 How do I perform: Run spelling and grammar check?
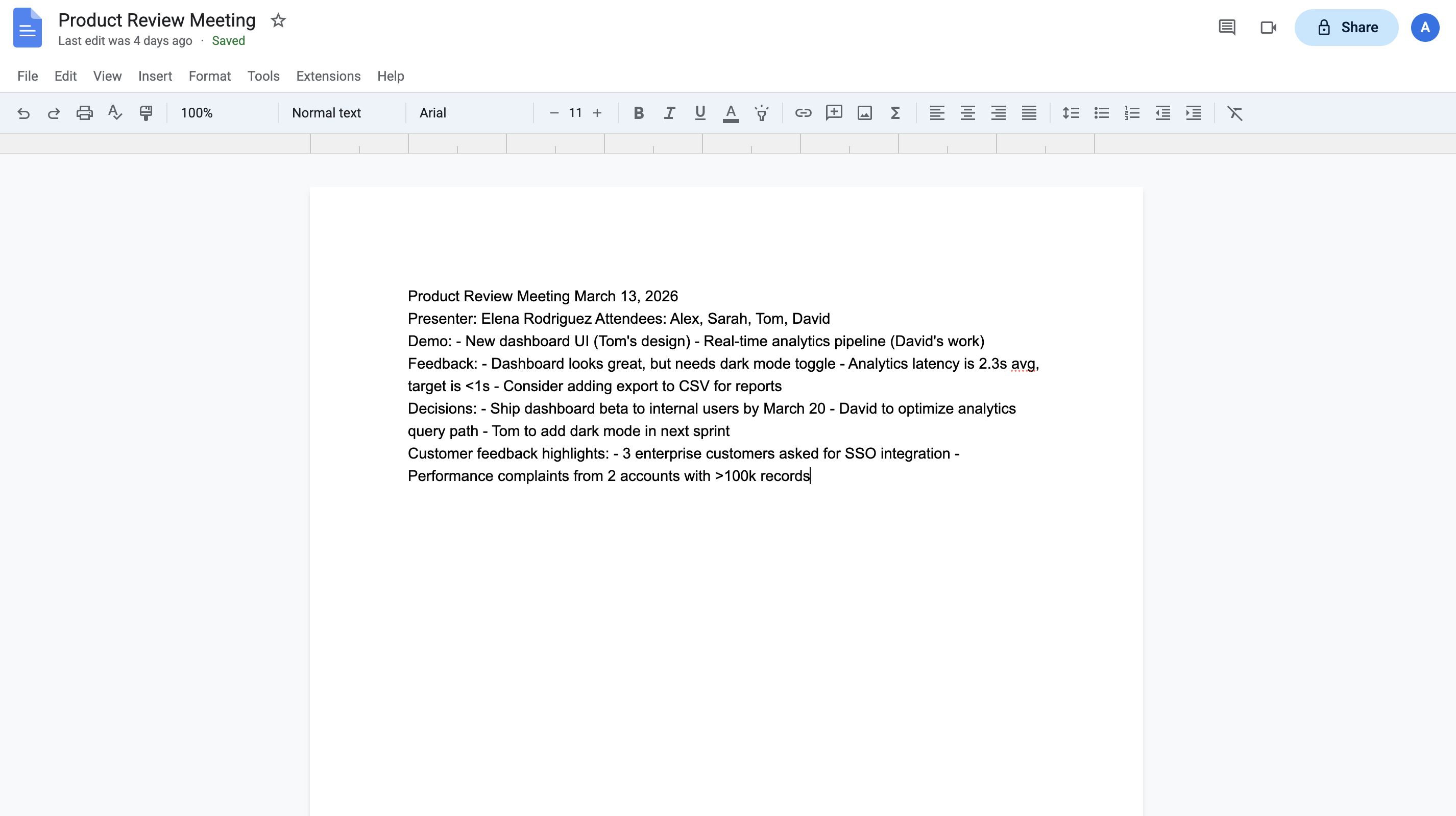click(115, 112)
